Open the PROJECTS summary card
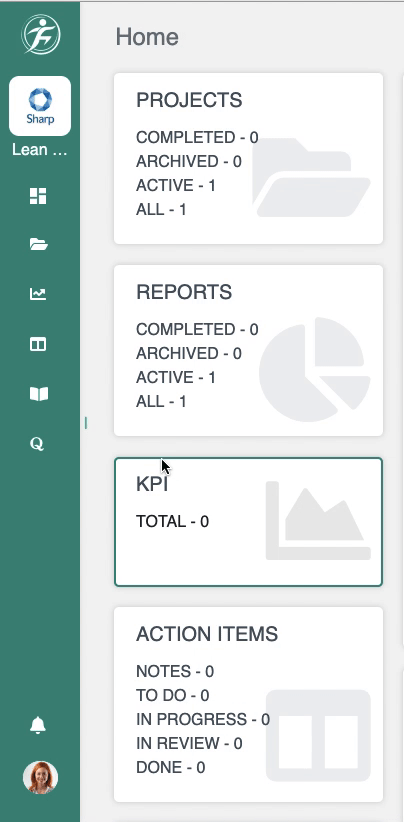The image size is (404, 822). point(248,158)
